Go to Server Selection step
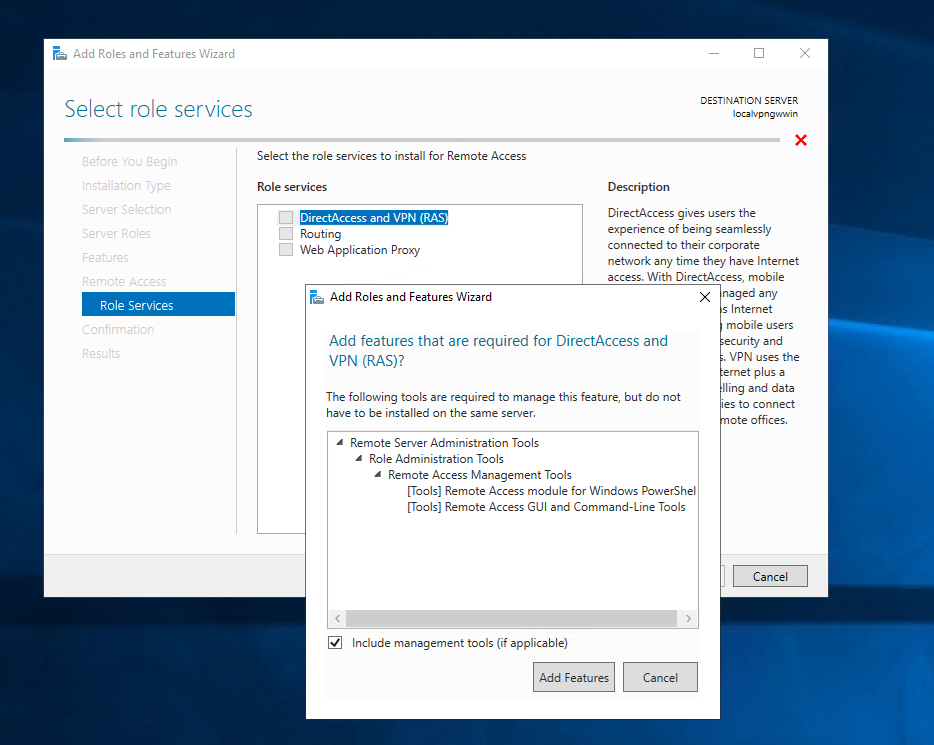The height and width of the screenshot is (745, 934). [126, 210]
